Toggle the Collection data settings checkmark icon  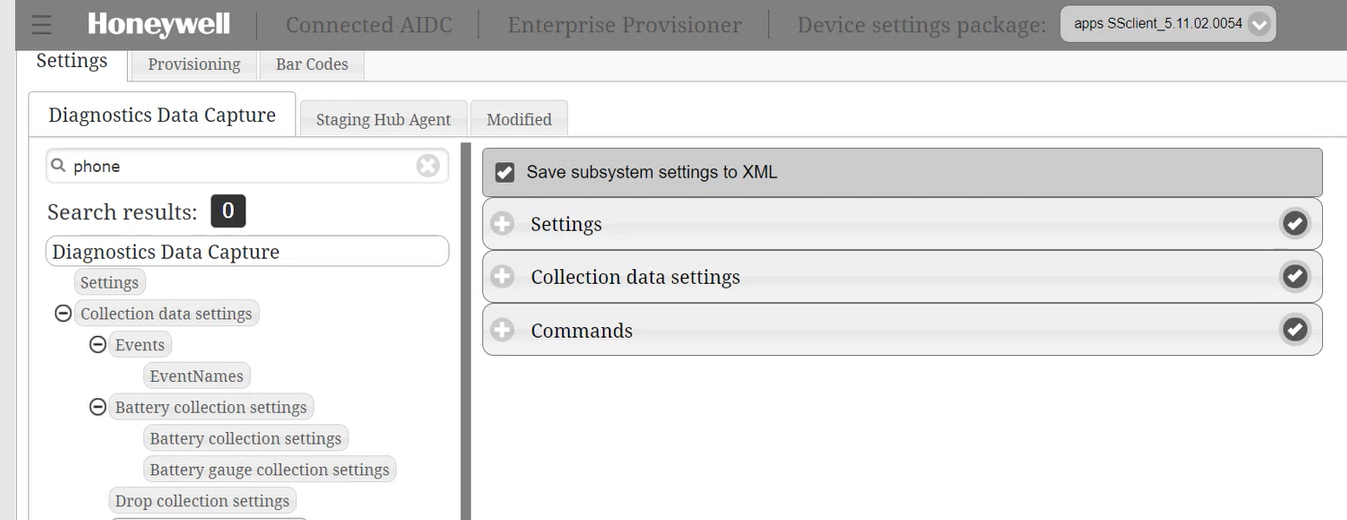click(x=1295, y=276)
